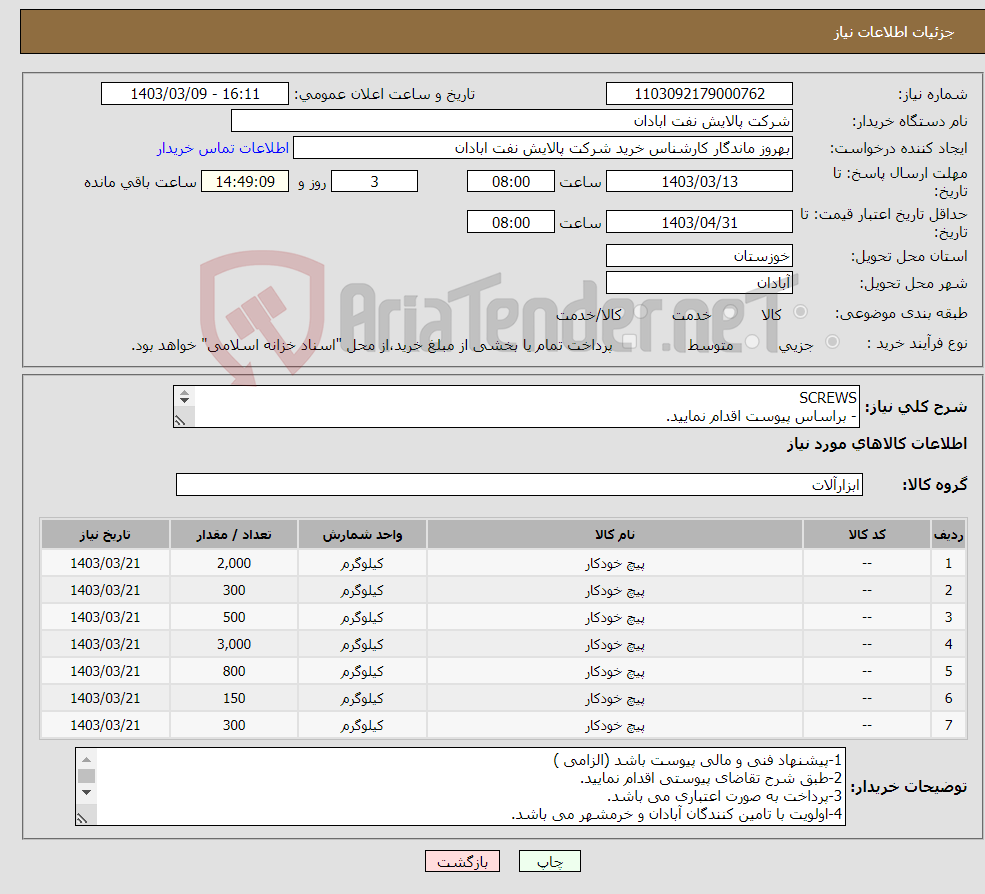Select the کالا/خدمت radio button
This screenshot has width=985, height=894.
click(640, 311)
